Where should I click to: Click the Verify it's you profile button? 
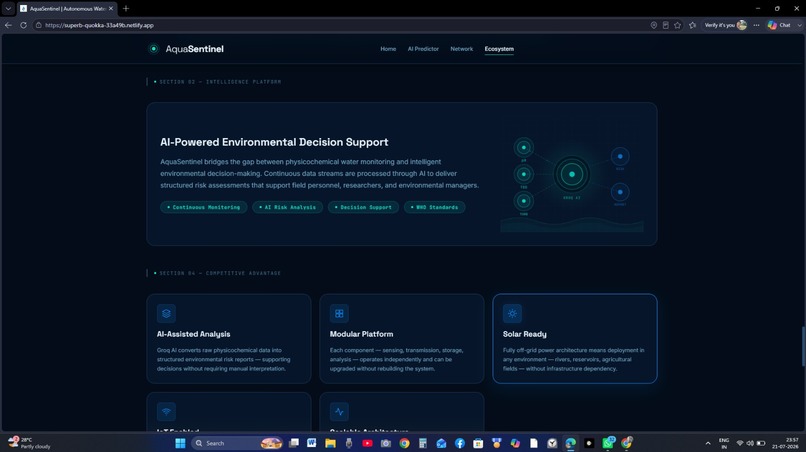tap(725, 25)
